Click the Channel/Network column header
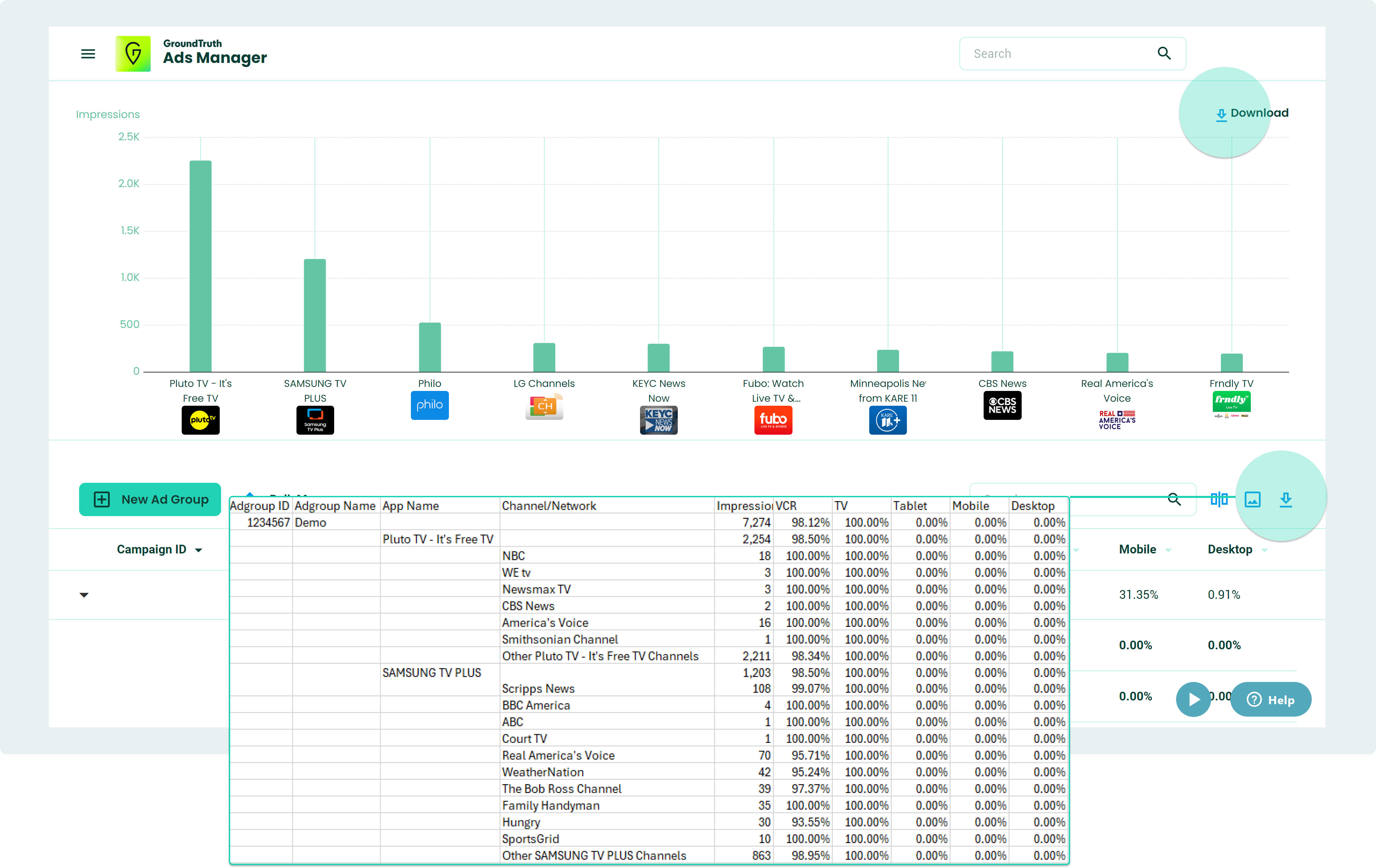The image size is (1376, 868). [x=607, y=506]
